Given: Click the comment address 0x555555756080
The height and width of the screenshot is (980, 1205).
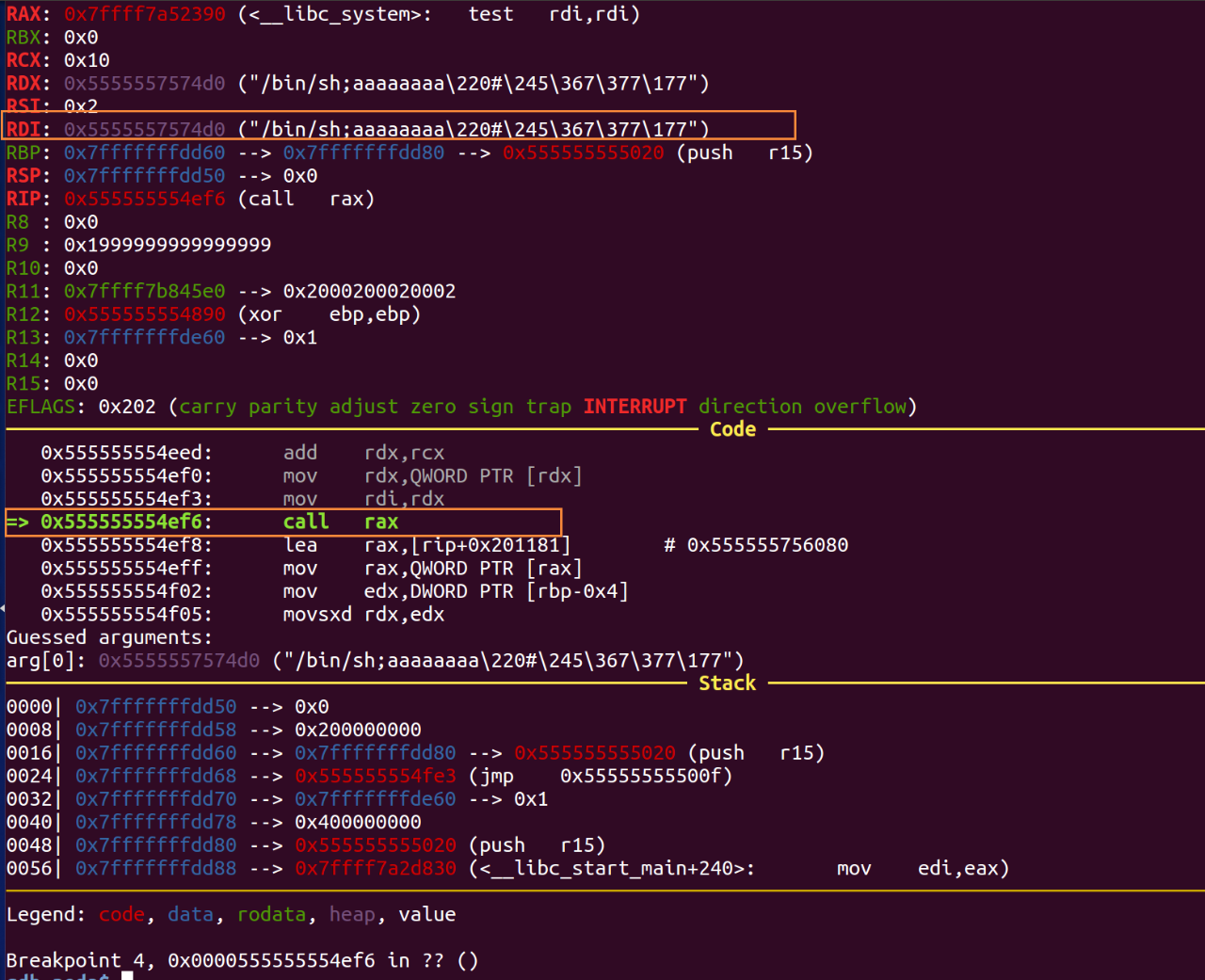Looking at the screenshot, I should 767,545.
